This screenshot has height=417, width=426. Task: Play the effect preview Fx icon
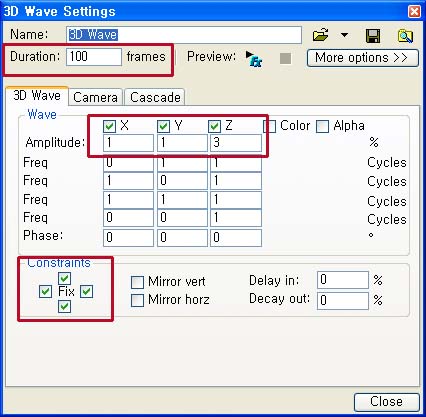coord(254,59)
